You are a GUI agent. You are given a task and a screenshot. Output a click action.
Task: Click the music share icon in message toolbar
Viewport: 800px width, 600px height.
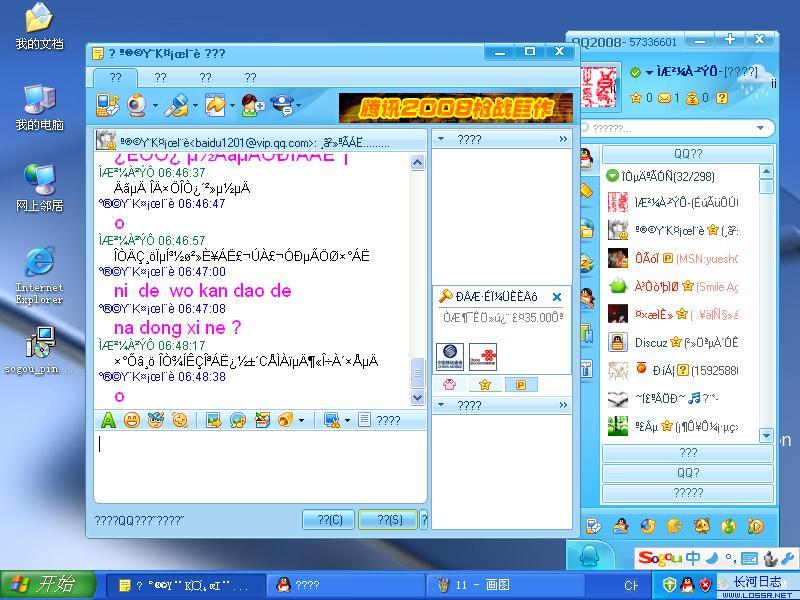pyautogui.click(x=238, y=420)
